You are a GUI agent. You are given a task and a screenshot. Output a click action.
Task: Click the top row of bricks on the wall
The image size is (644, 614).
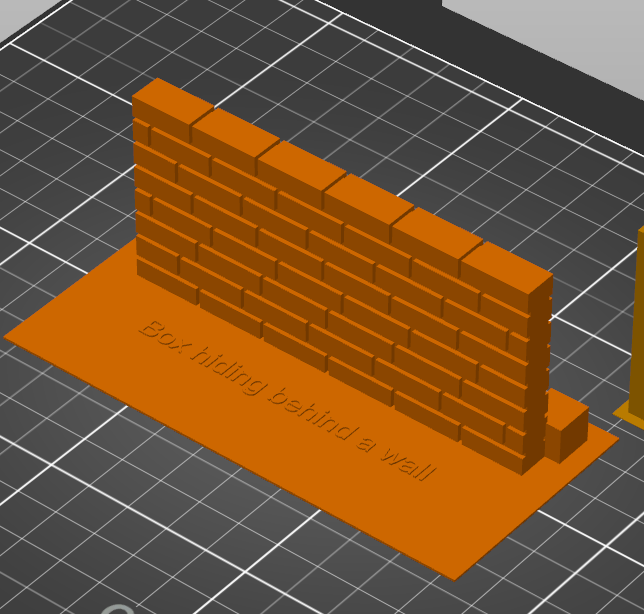pyautogui.click(x=342, y=188)
